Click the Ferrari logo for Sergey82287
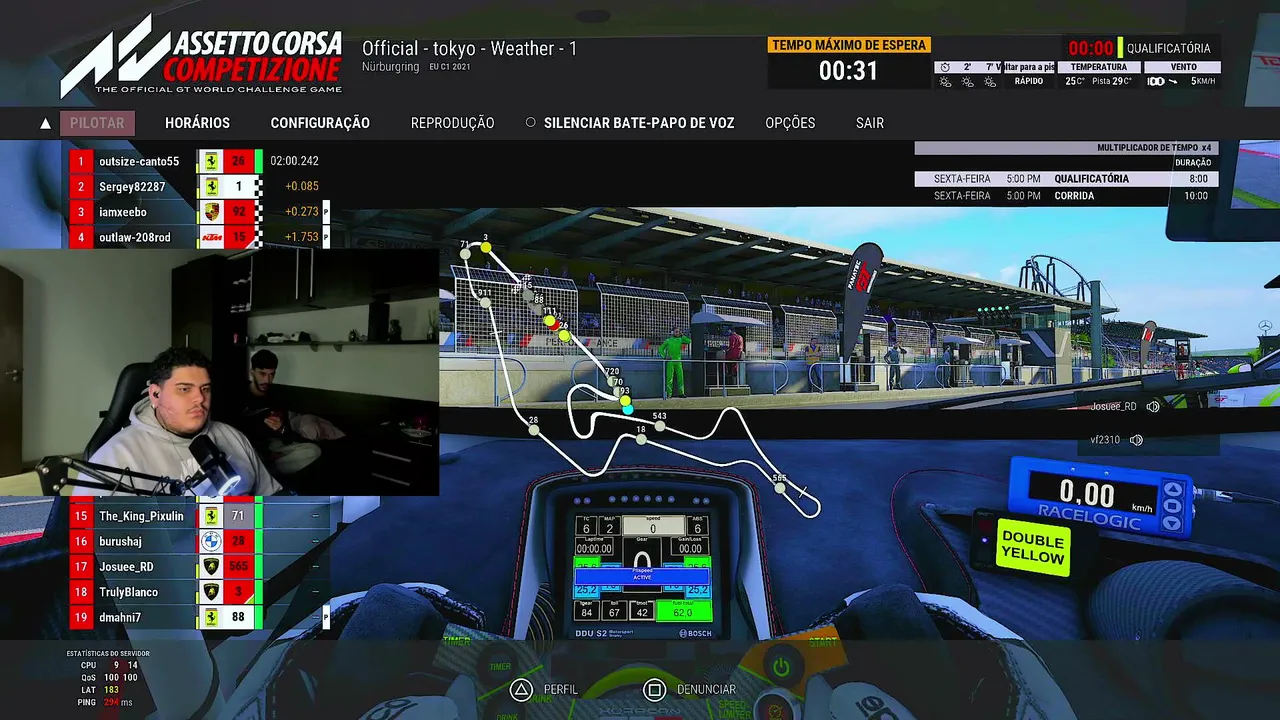 point(211,186)
